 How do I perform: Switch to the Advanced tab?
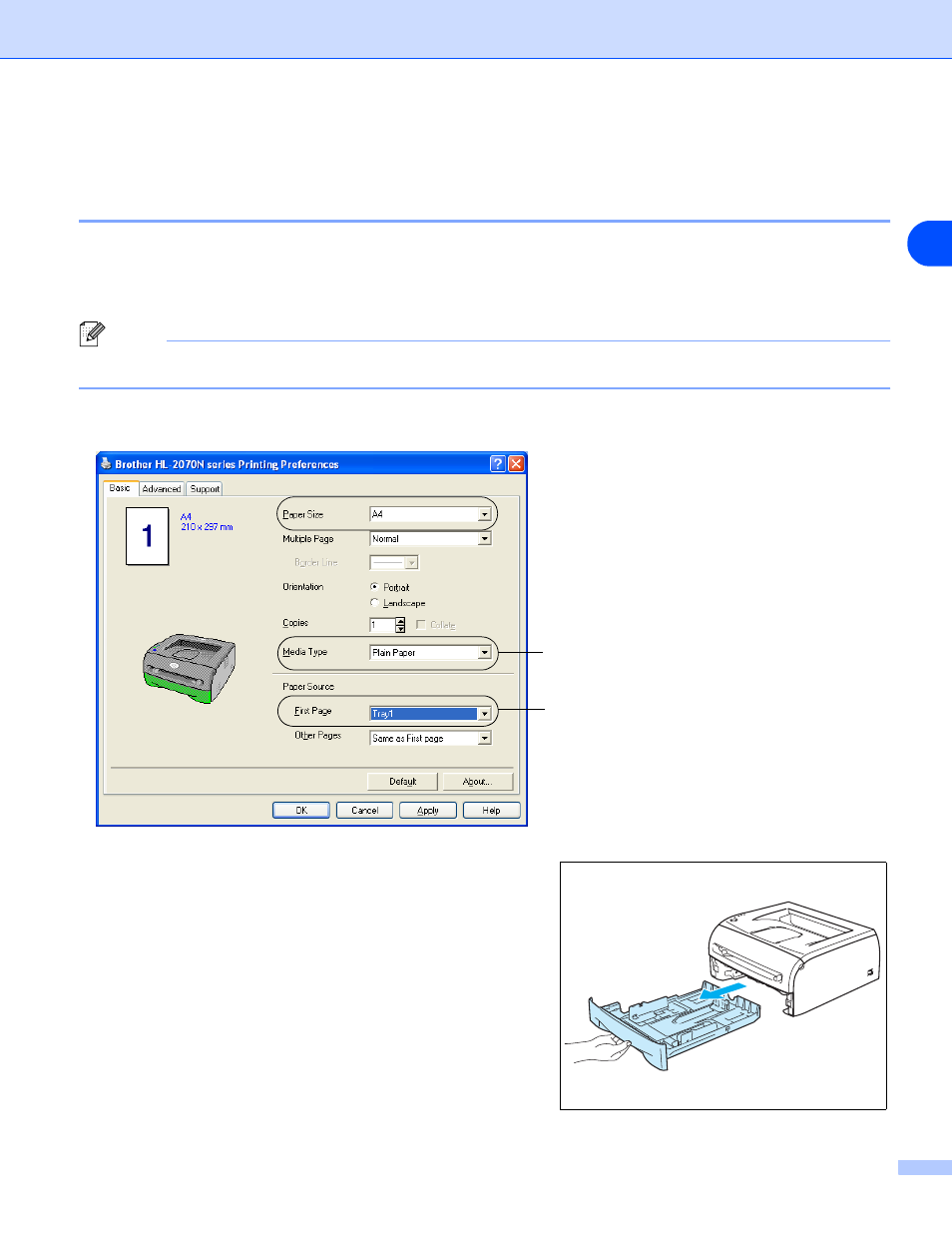[x=162, y=489]
